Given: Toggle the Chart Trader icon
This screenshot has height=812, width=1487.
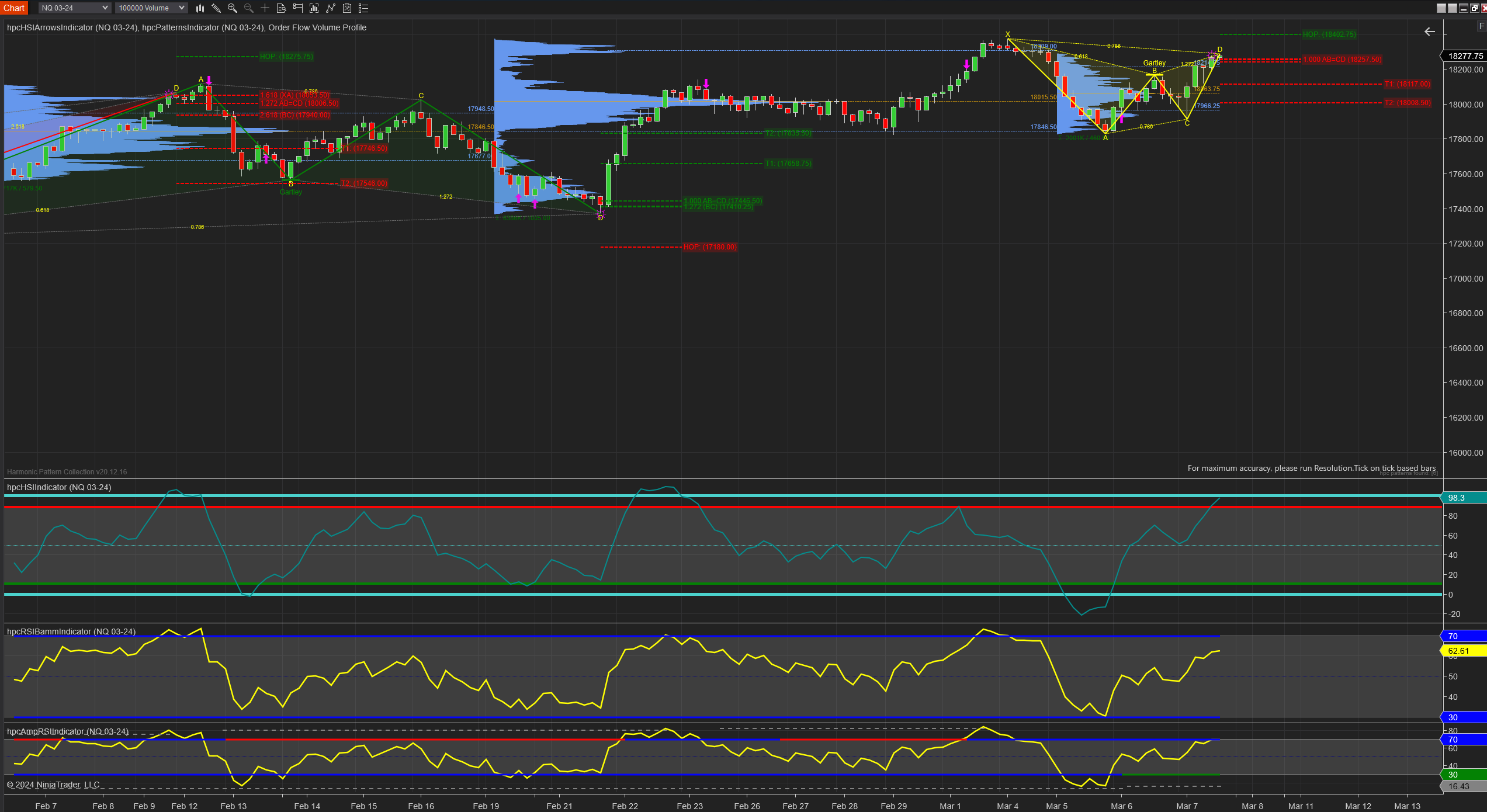Looking at the screenshot, I should (x=297, y=8).
